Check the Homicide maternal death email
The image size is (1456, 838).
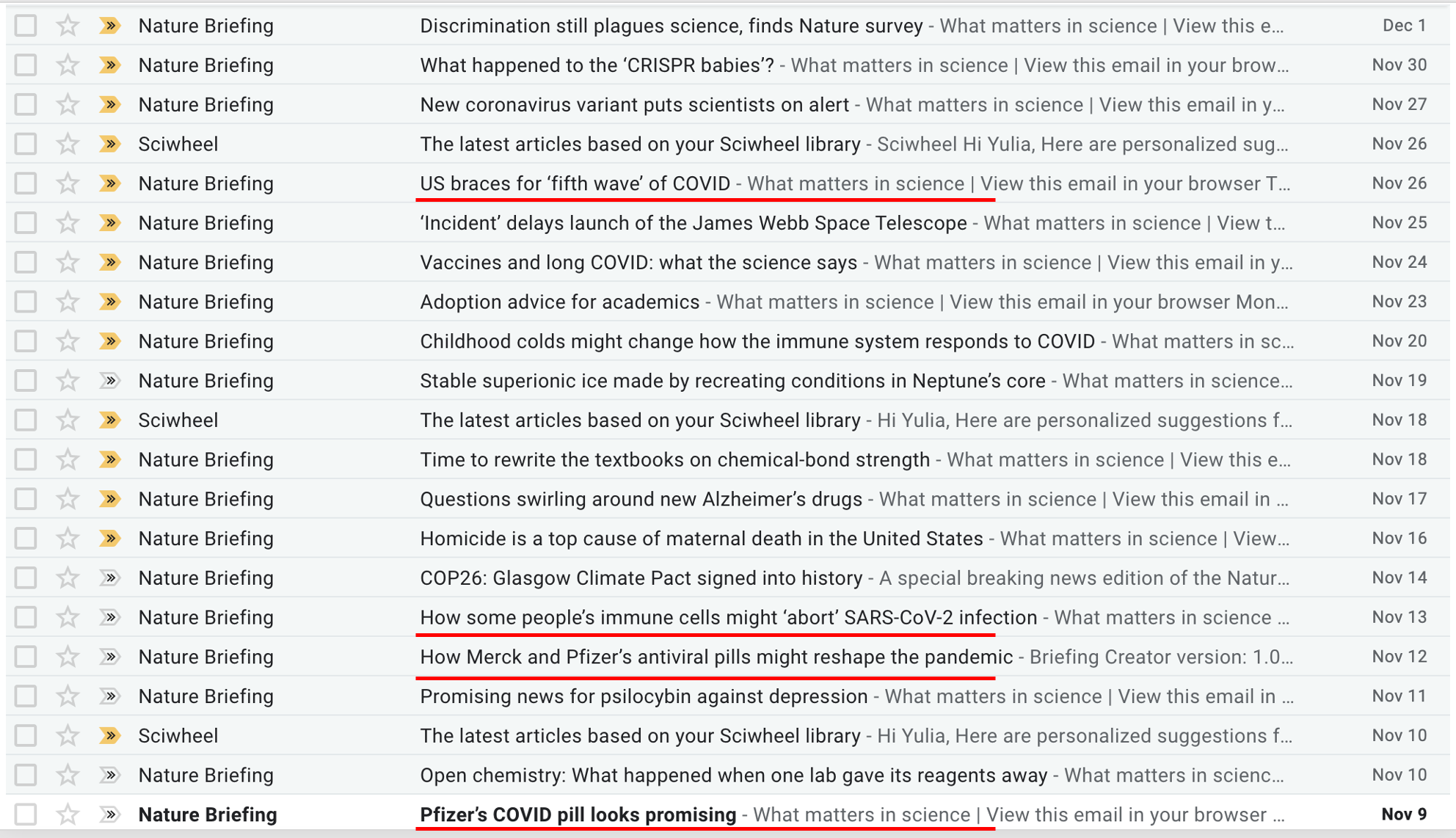click(26, 539)
